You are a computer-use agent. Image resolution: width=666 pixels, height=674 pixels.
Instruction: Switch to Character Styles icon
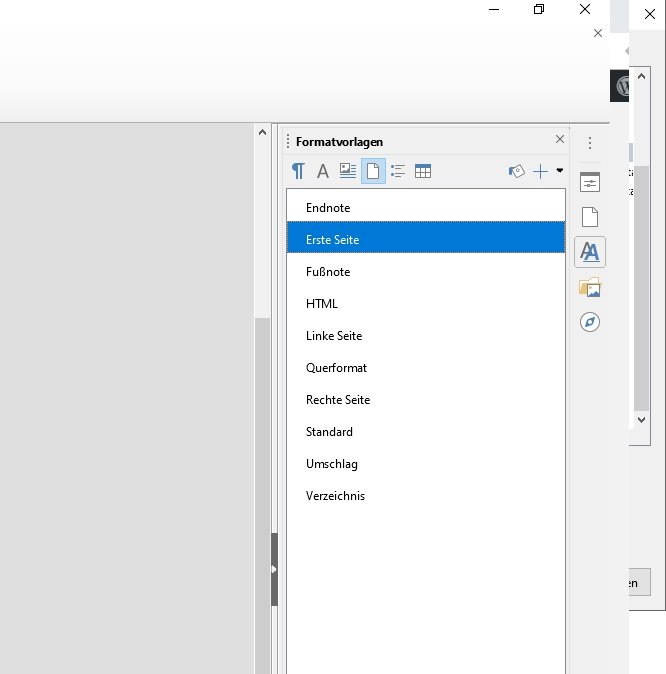[323, 171]
